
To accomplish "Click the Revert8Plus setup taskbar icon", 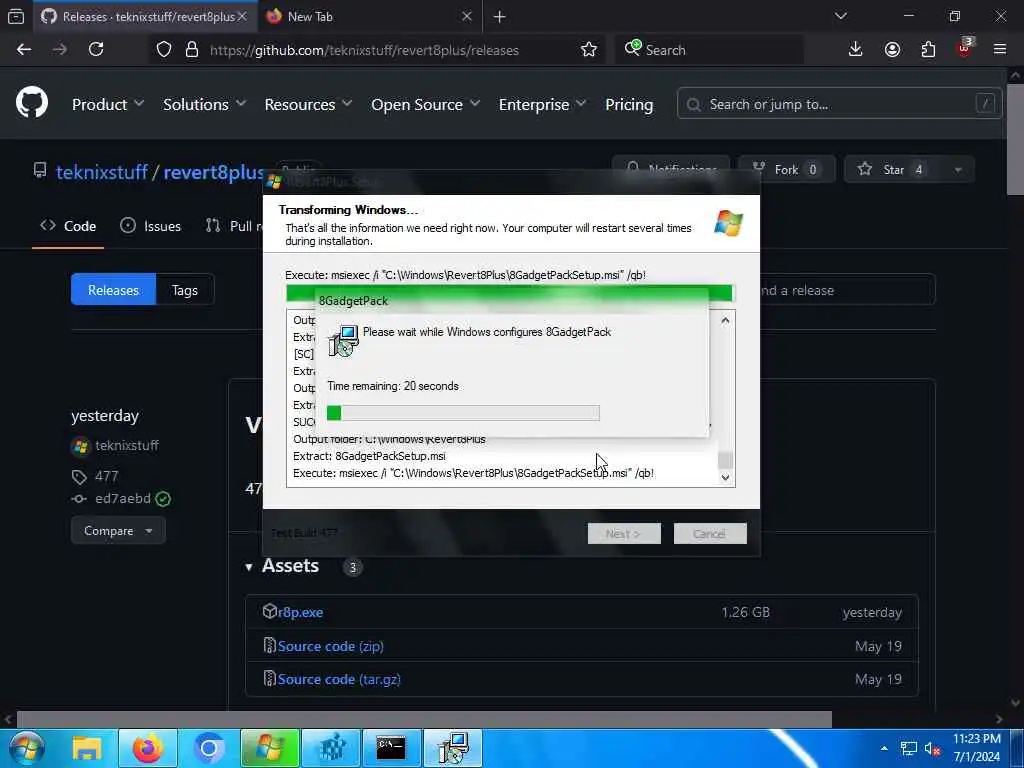I will pyautogui.click(x=270, y=748).
